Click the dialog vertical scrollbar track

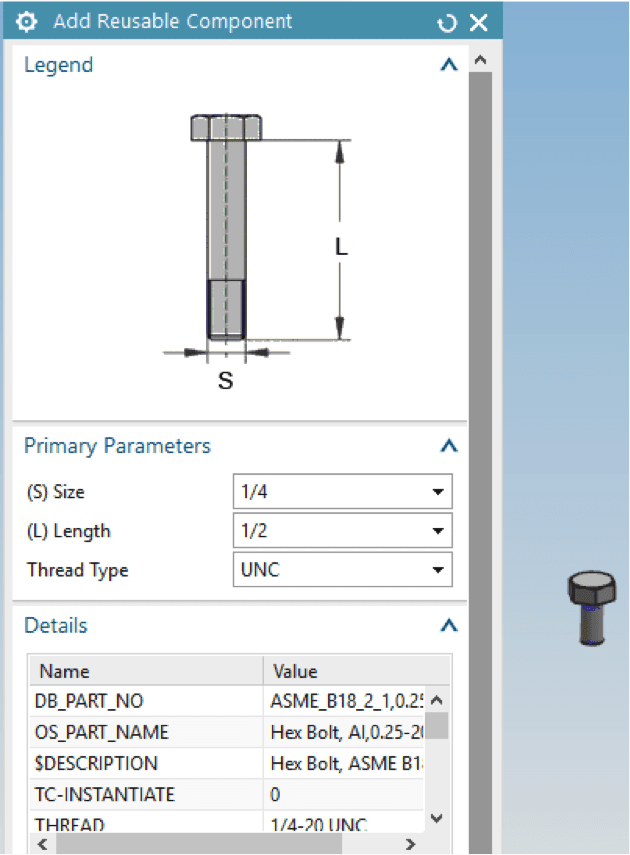click(x=480, y=463)
